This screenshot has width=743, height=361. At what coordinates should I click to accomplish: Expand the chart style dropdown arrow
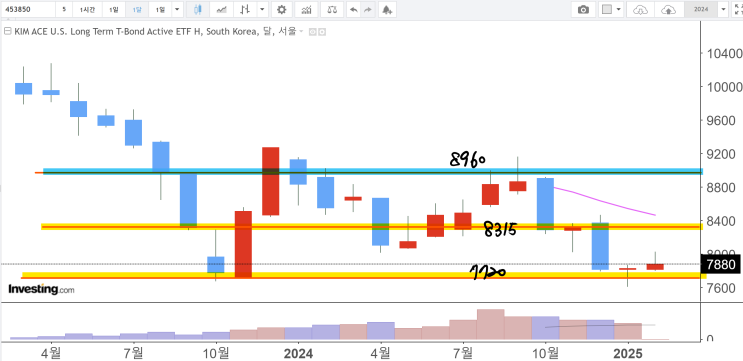pos(262,9)
